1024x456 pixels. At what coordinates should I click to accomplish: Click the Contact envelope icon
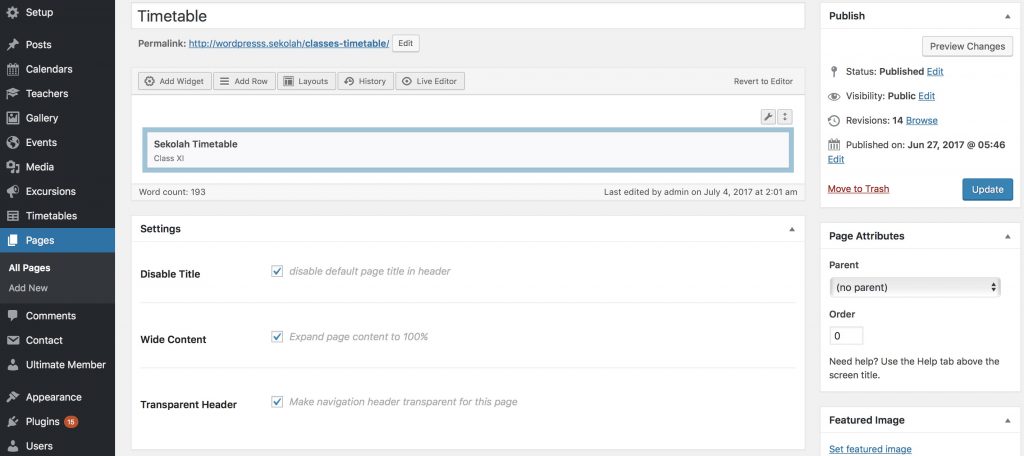pos(12,340)
